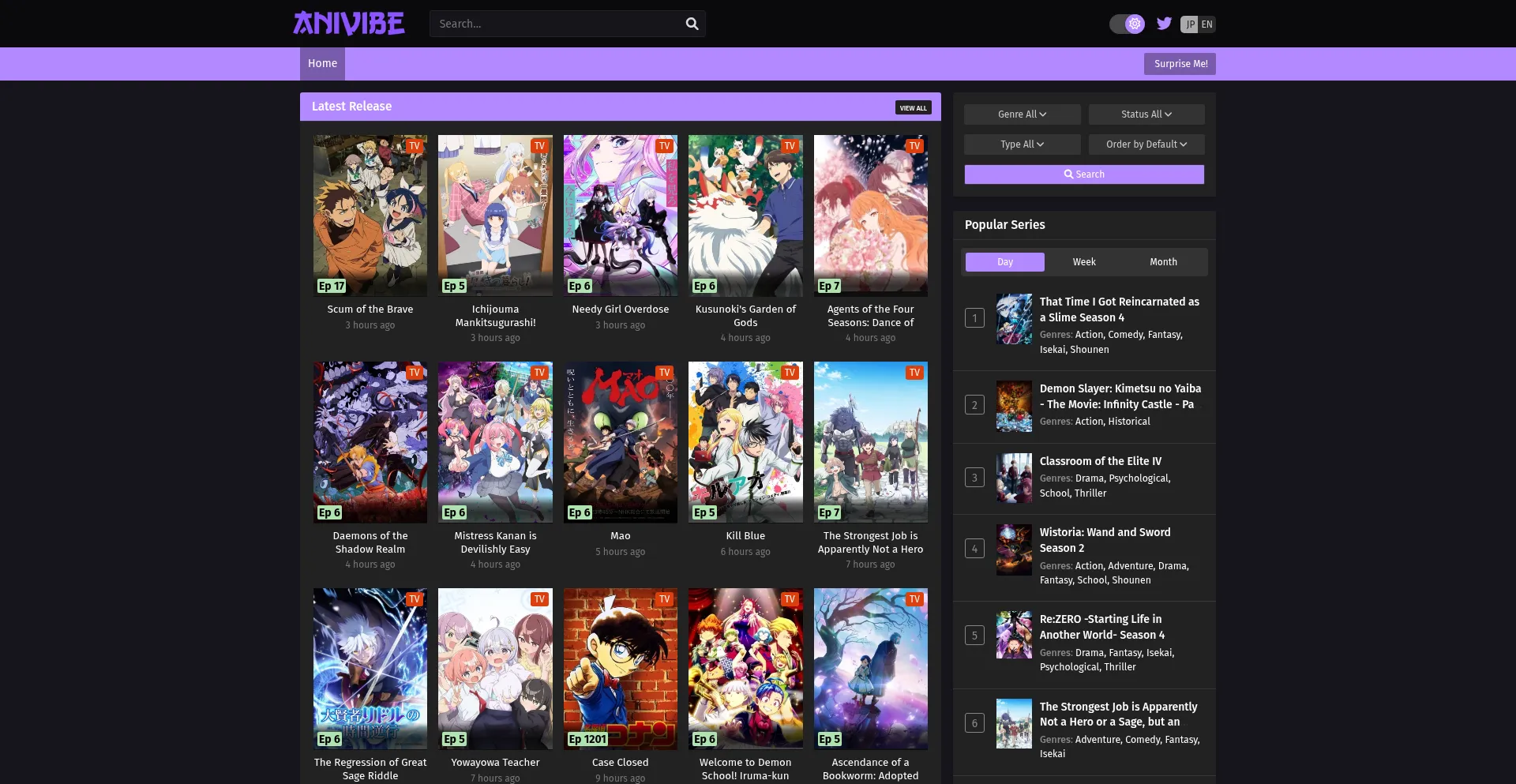
Task: Click View All for Latest Release
Action: pyautogui.click(x=913, y=107)
